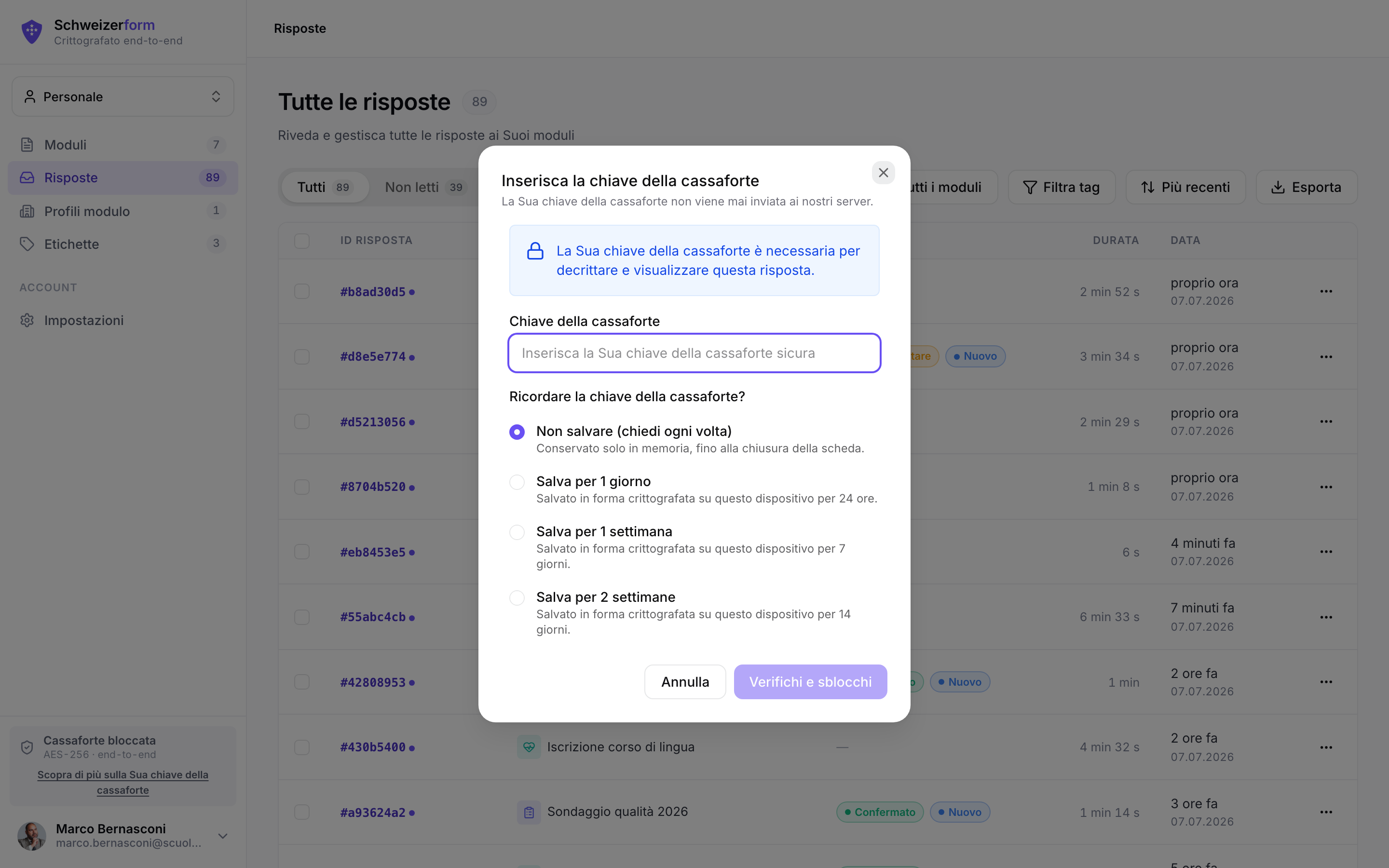Click the Schweizerform shield logo

coord(31,31)
